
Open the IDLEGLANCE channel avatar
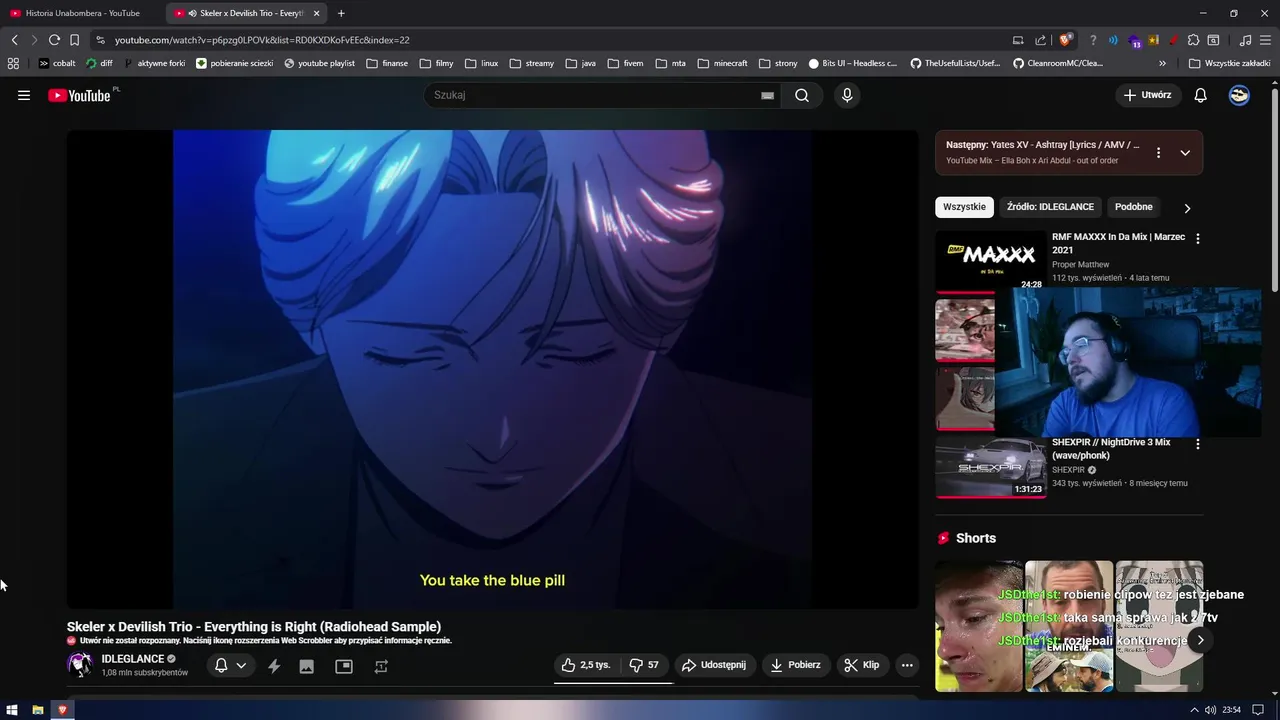80,665
